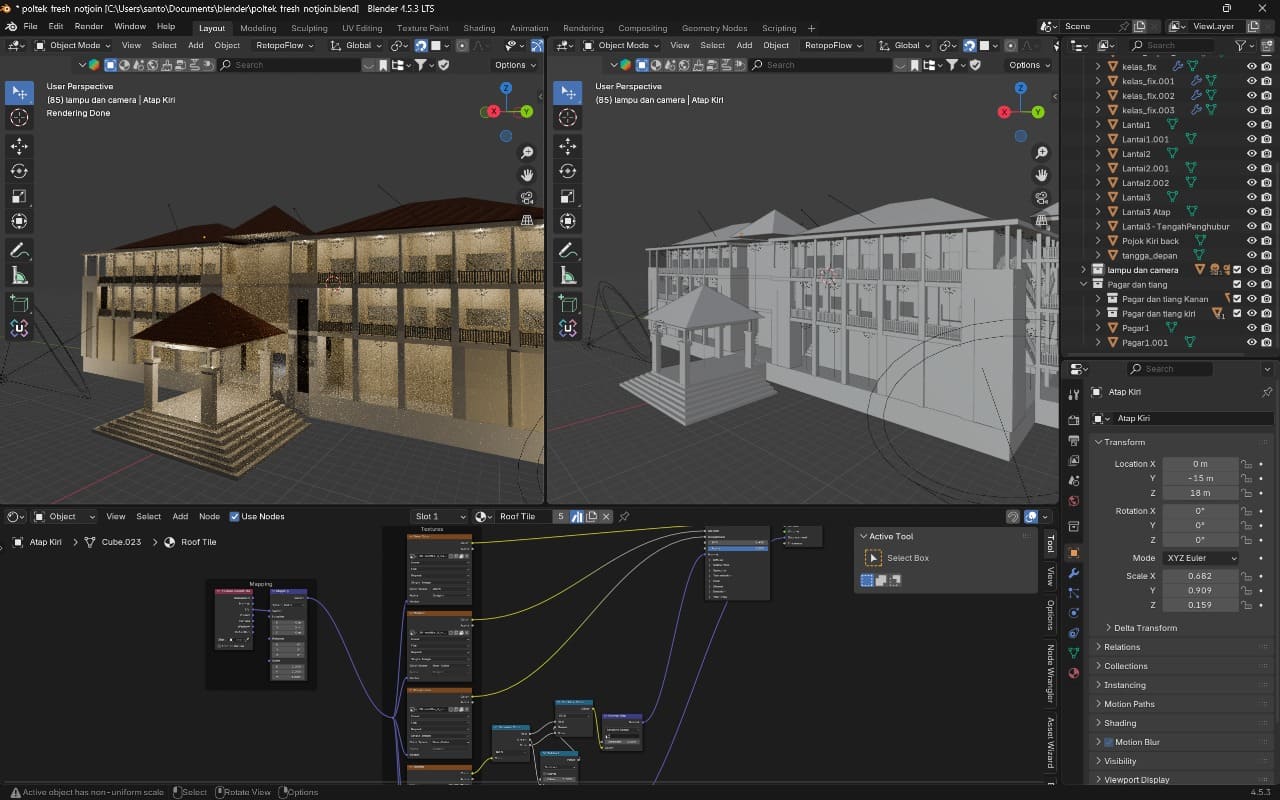Select the Transform tool in left viewport
The height and width of the screenshot is (800, 1280).
click(19, 221)
